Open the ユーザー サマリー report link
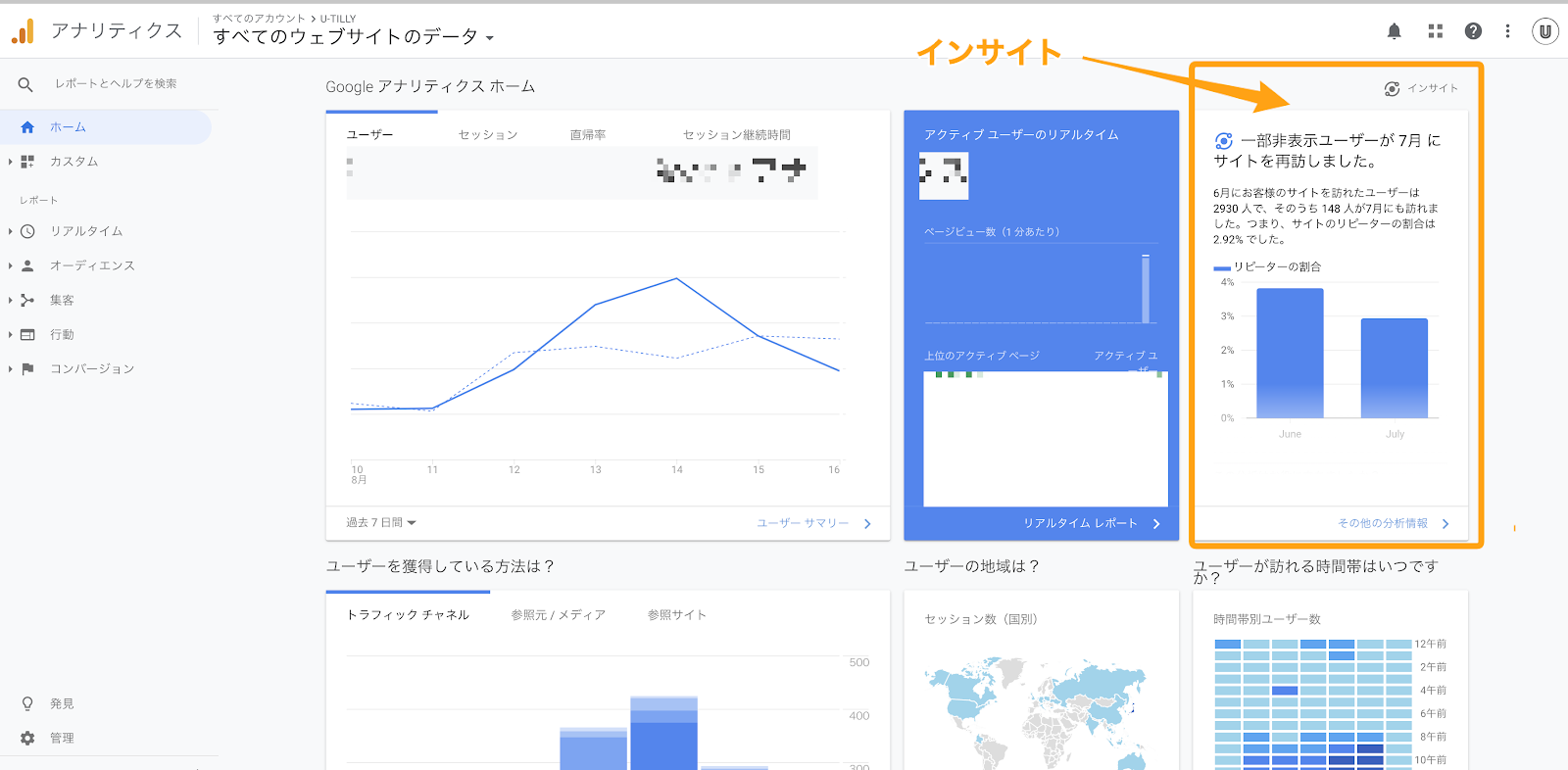Viewport: 1568px width, 770px height. point(813,523)
